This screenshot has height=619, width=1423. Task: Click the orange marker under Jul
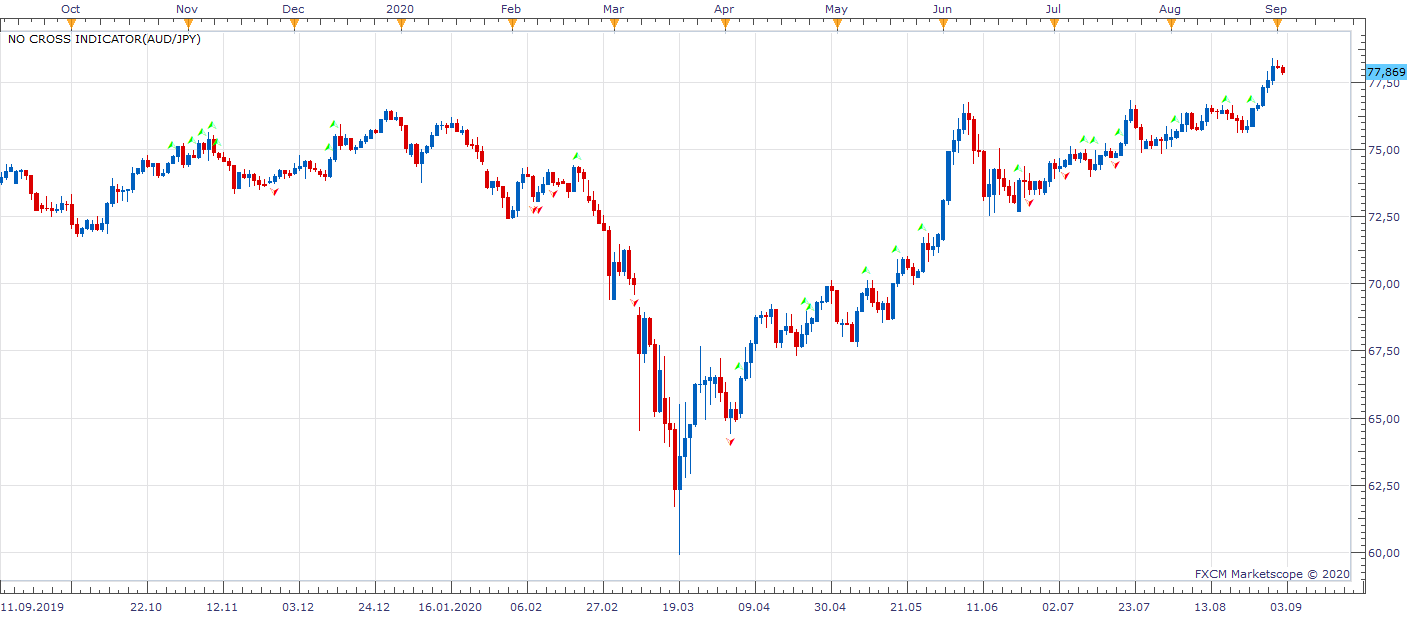tap(1053, 24)
